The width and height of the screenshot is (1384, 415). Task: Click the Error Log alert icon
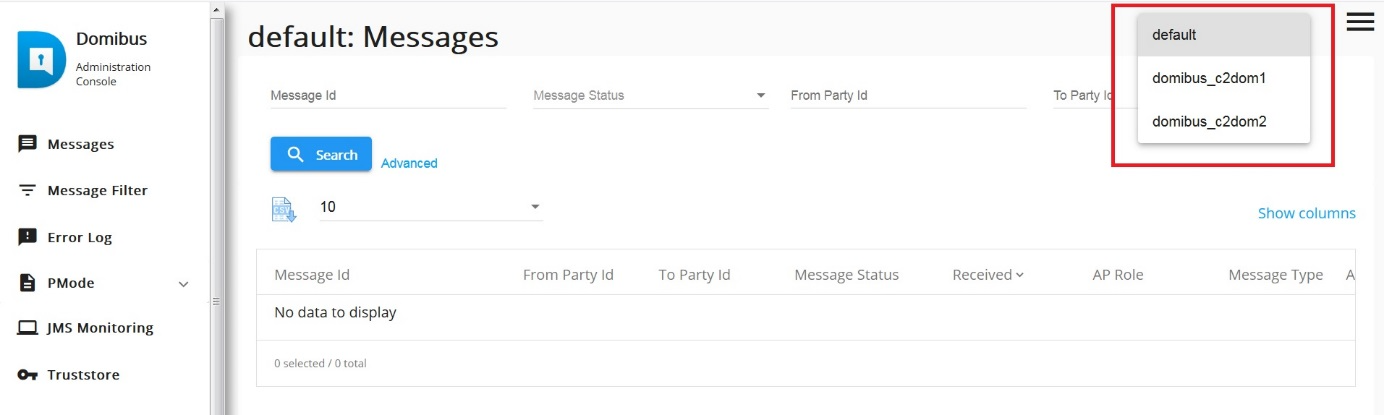point(28,237)
